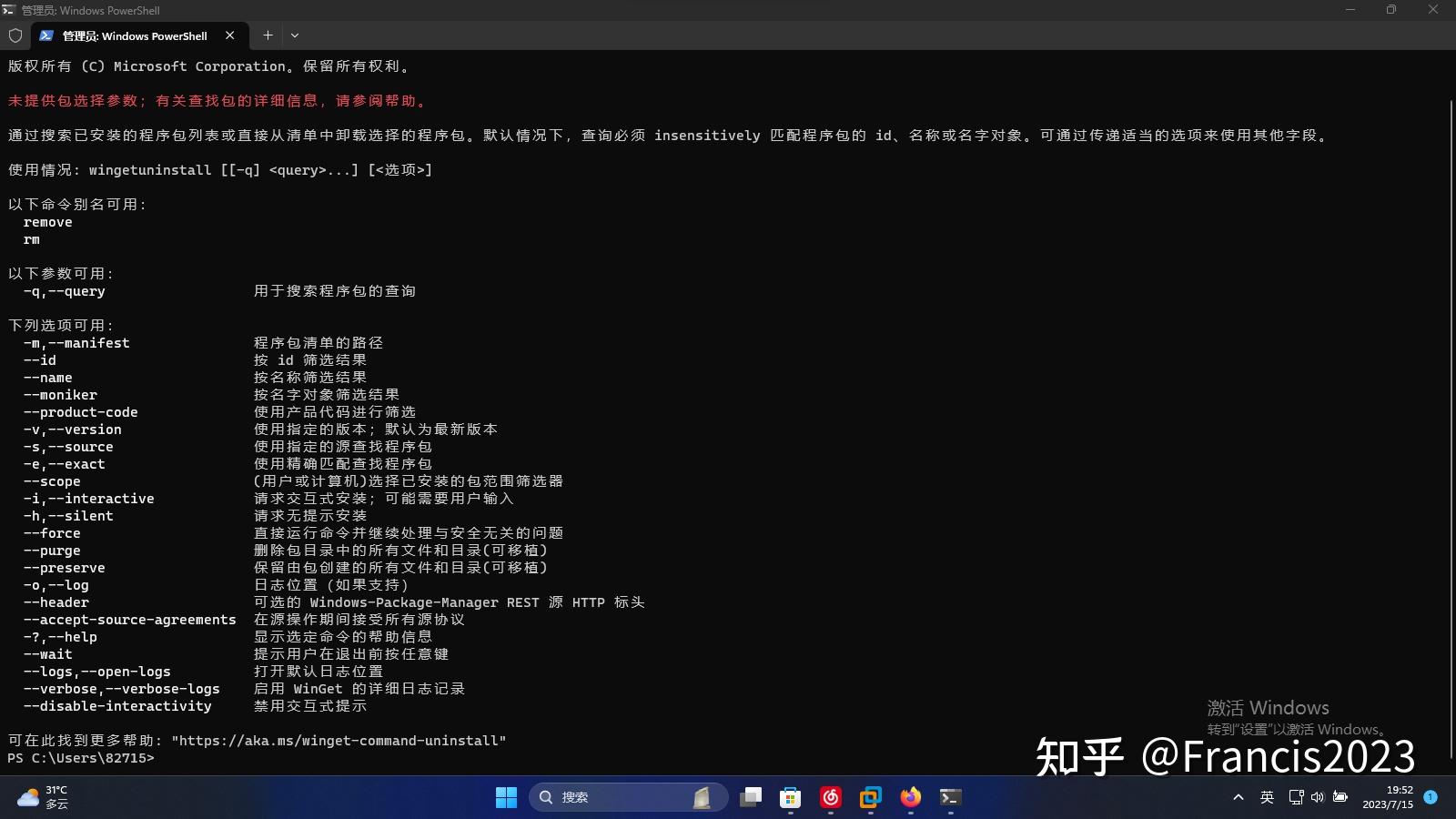1456x819 pixels.
Task: Open NetEase Cloud Music taskbar icon
Action: [831, 797]
